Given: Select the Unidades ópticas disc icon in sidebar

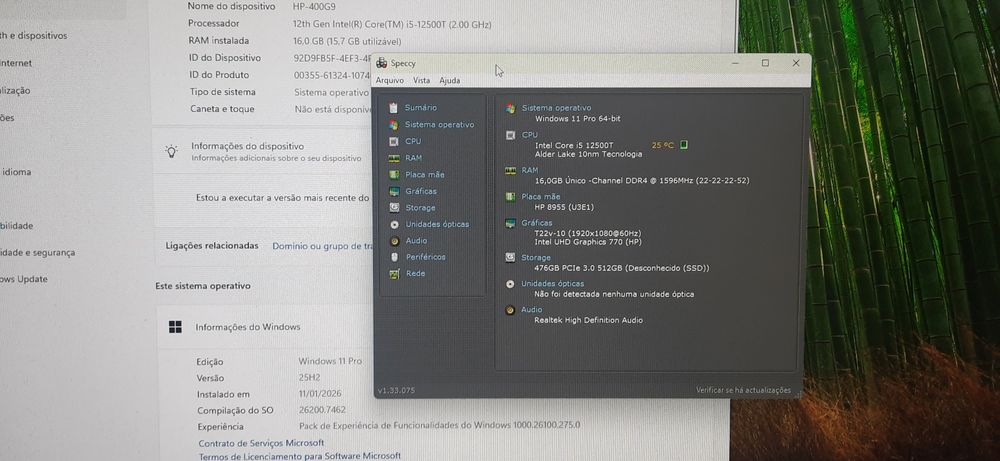Looking at the screenshot, I should [x=394, y=224].
